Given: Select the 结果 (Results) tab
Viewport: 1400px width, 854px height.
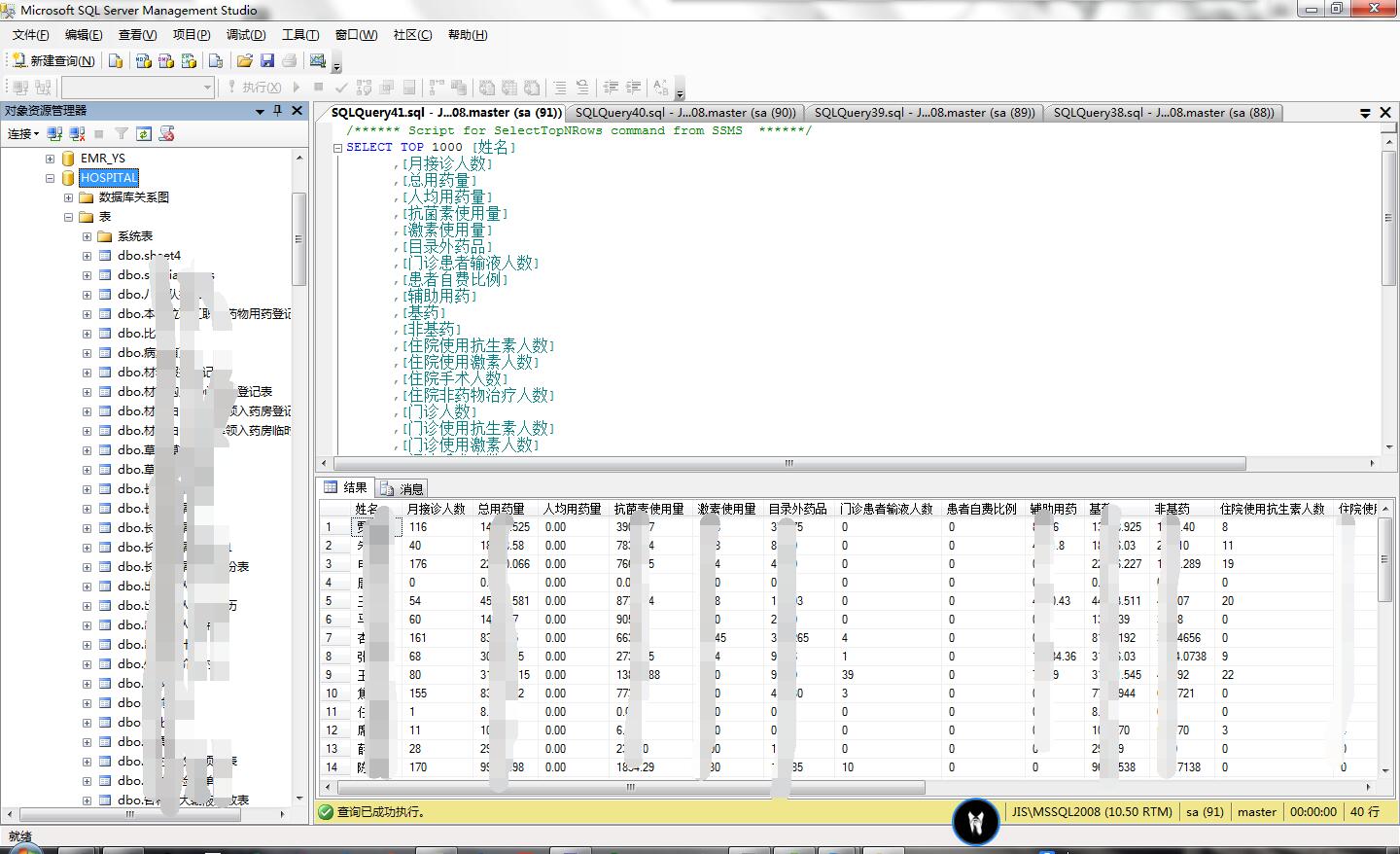Looking at the screenshot, I should [346, 487].
